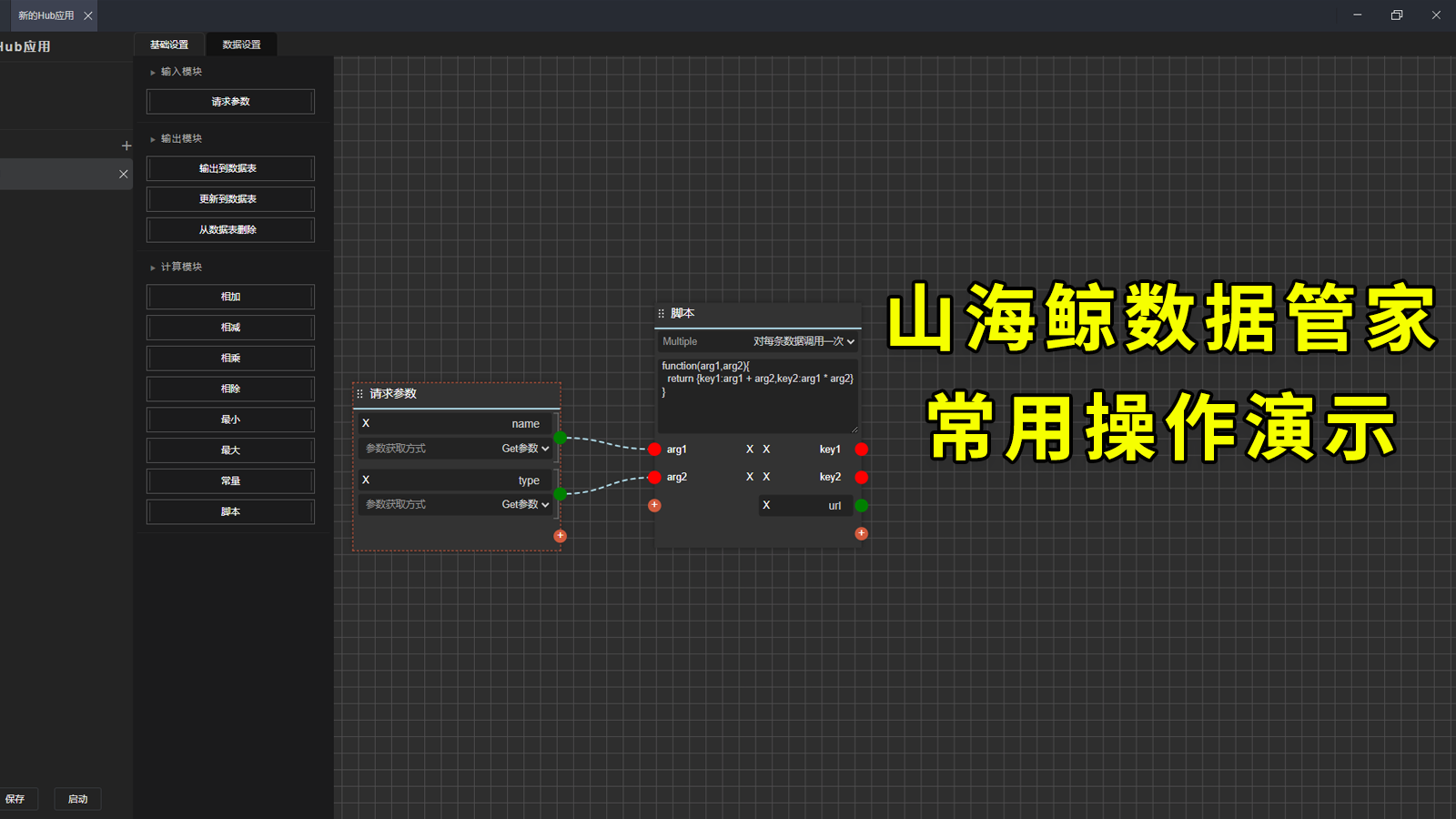Add the 常量 module
1456x819 pixels.
230,480
